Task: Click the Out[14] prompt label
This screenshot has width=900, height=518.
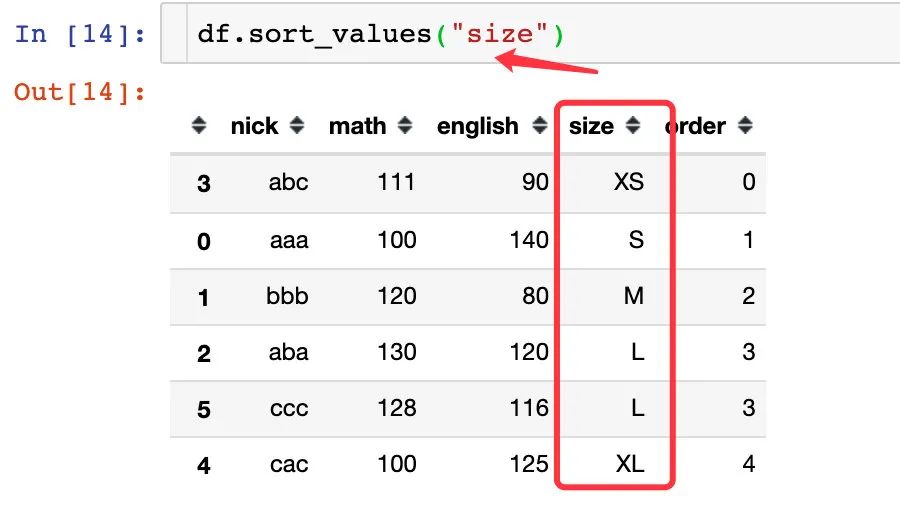Action: [80, 92]
